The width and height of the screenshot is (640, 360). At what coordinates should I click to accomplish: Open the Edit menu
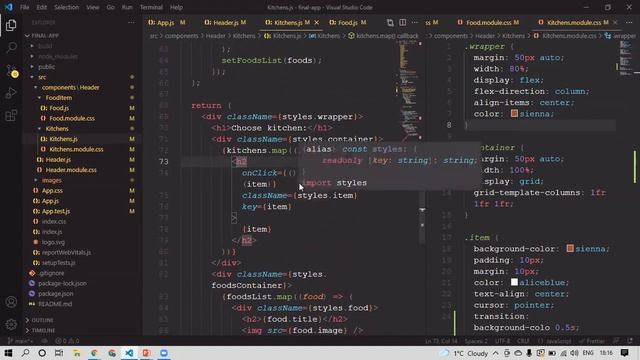[42, 7]
